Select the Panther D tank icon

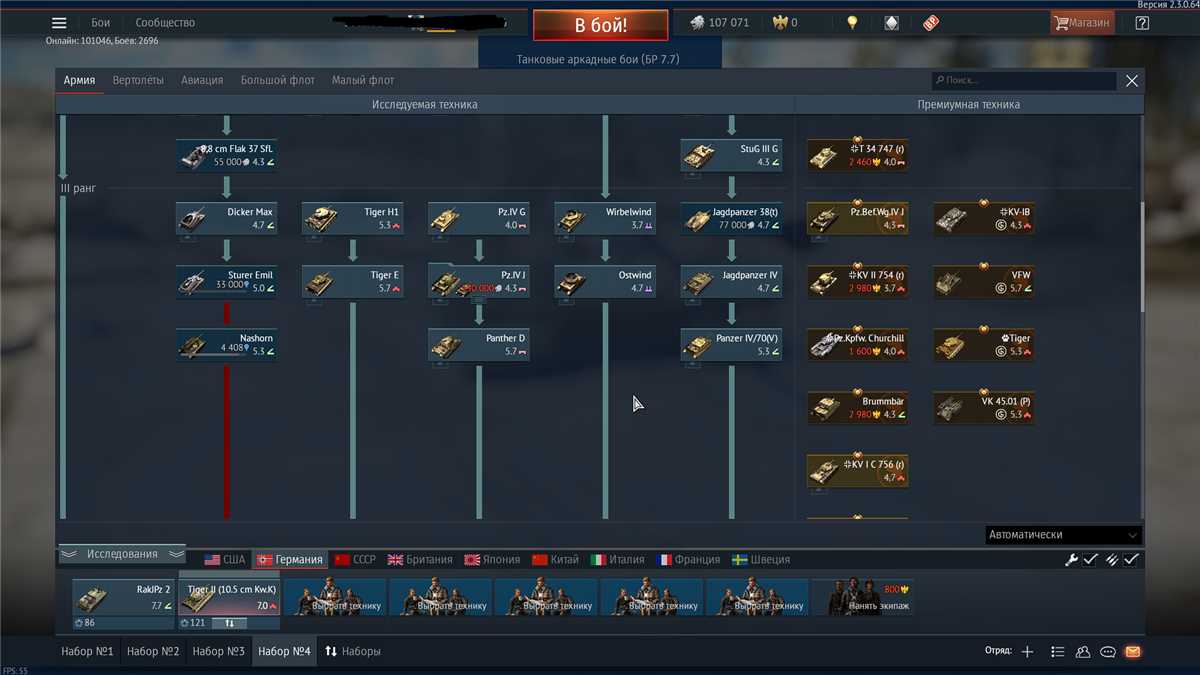click(x=446, y=345)
